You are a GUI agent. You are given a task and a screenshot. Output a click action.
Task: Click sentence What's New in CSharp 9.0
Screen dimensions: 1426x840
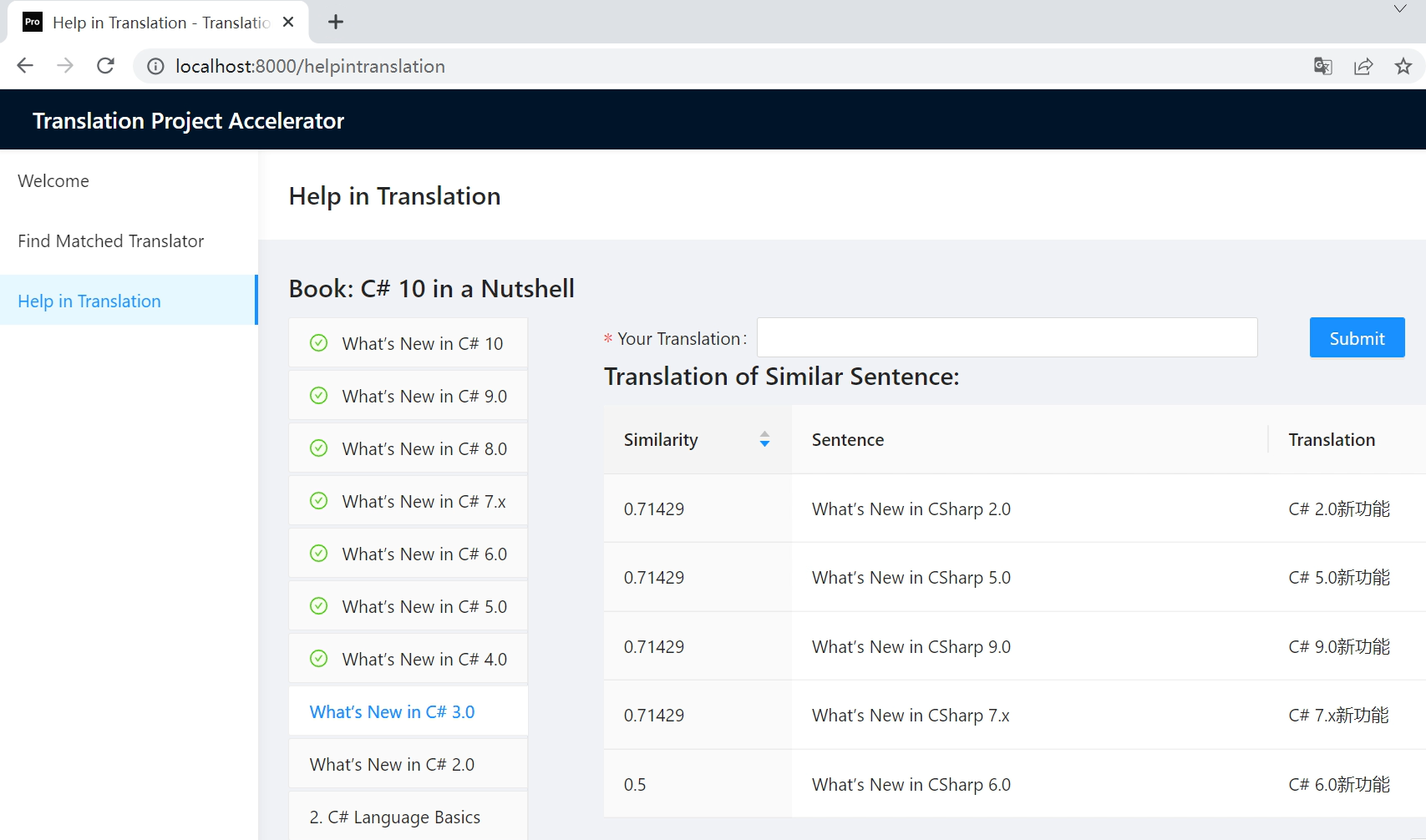[x=911, y=646]
